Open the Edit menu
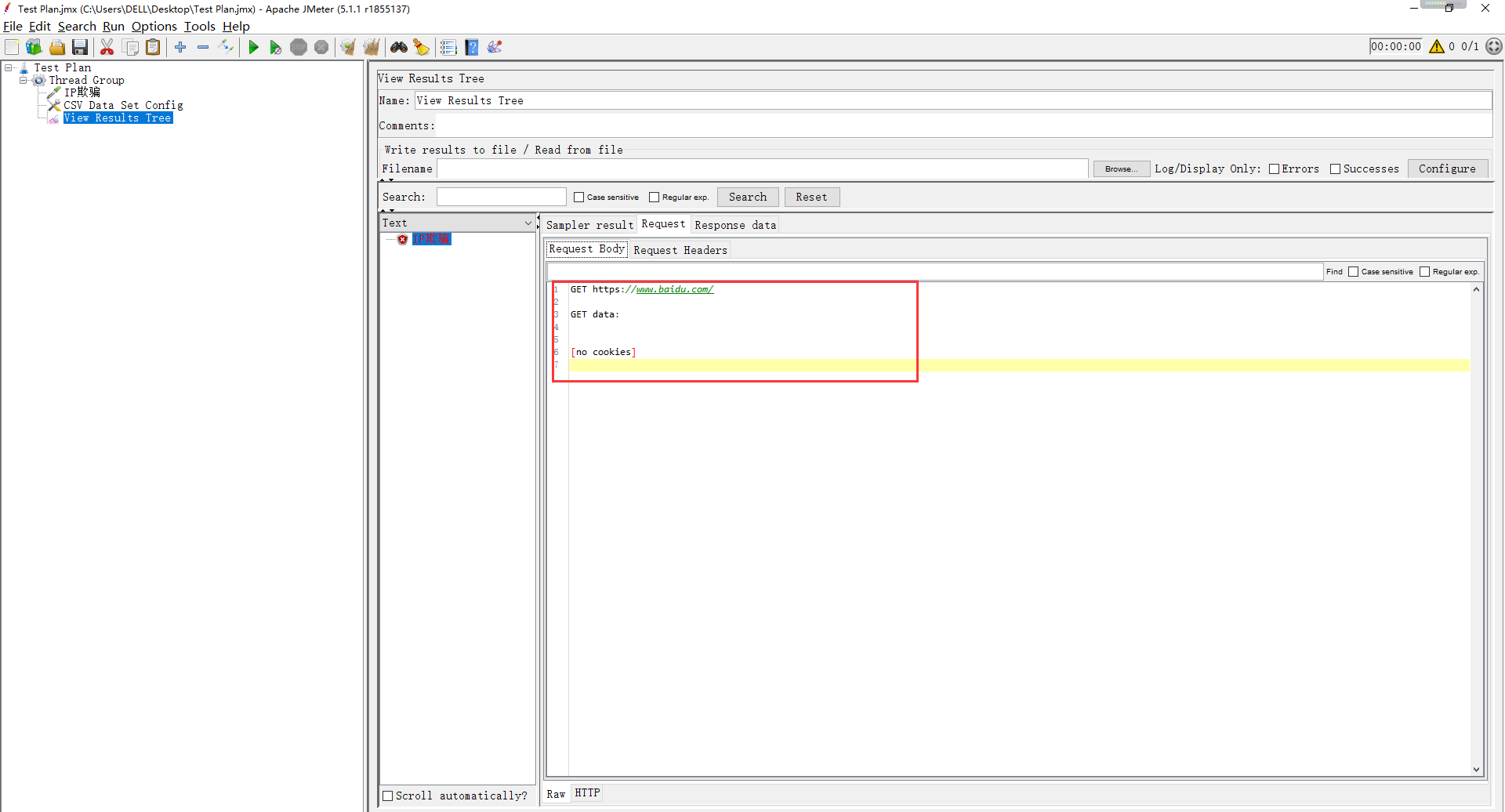This screenshot has width=1505, height=812. (x=39, y=26)
